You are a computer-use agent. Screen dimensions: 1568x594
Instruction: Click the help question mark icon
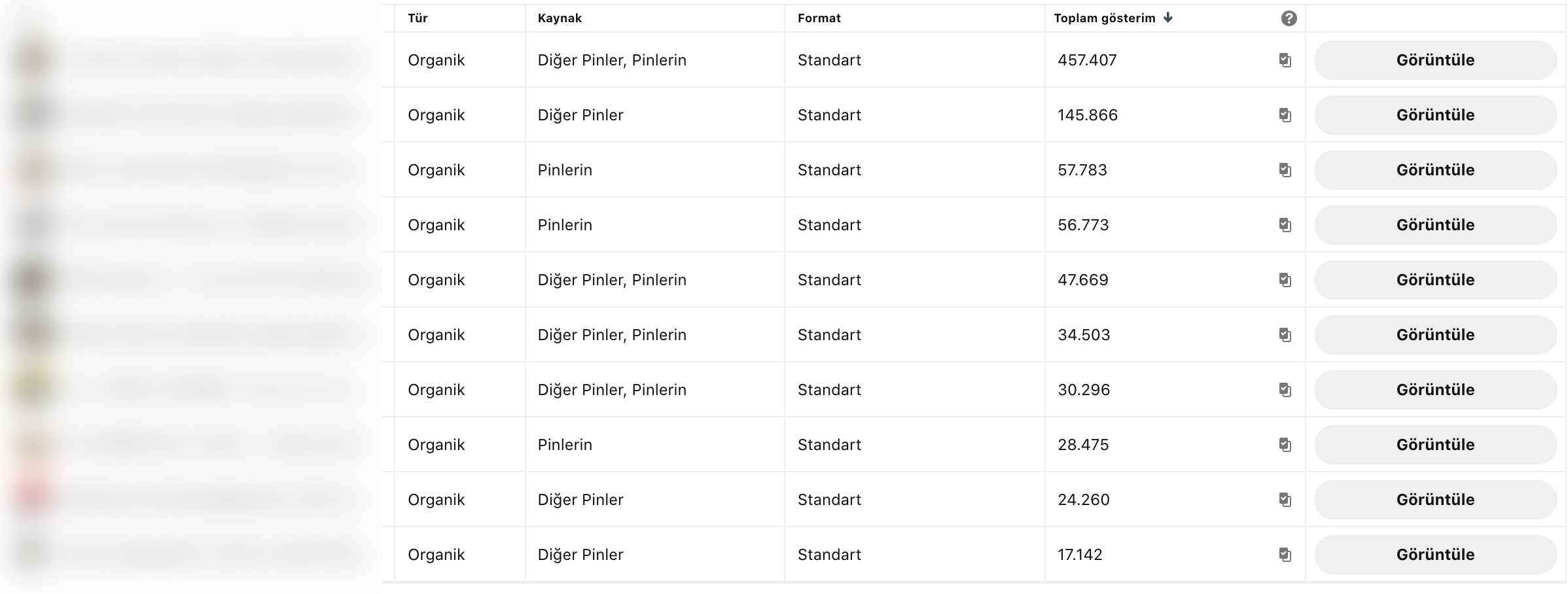[1289, 18]
